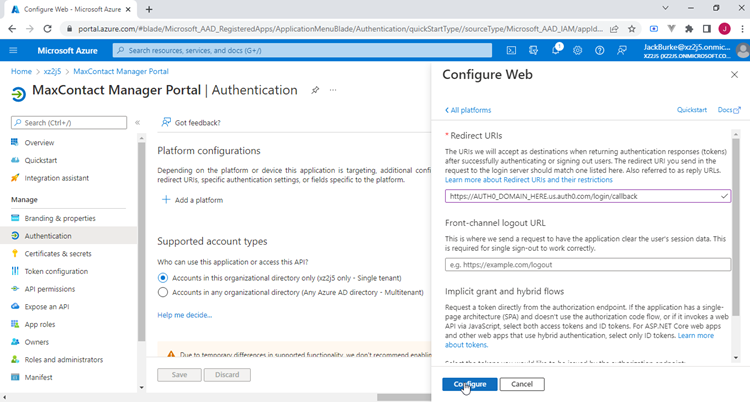Click Add a platform
750x402 pixels.
(192, 200)
